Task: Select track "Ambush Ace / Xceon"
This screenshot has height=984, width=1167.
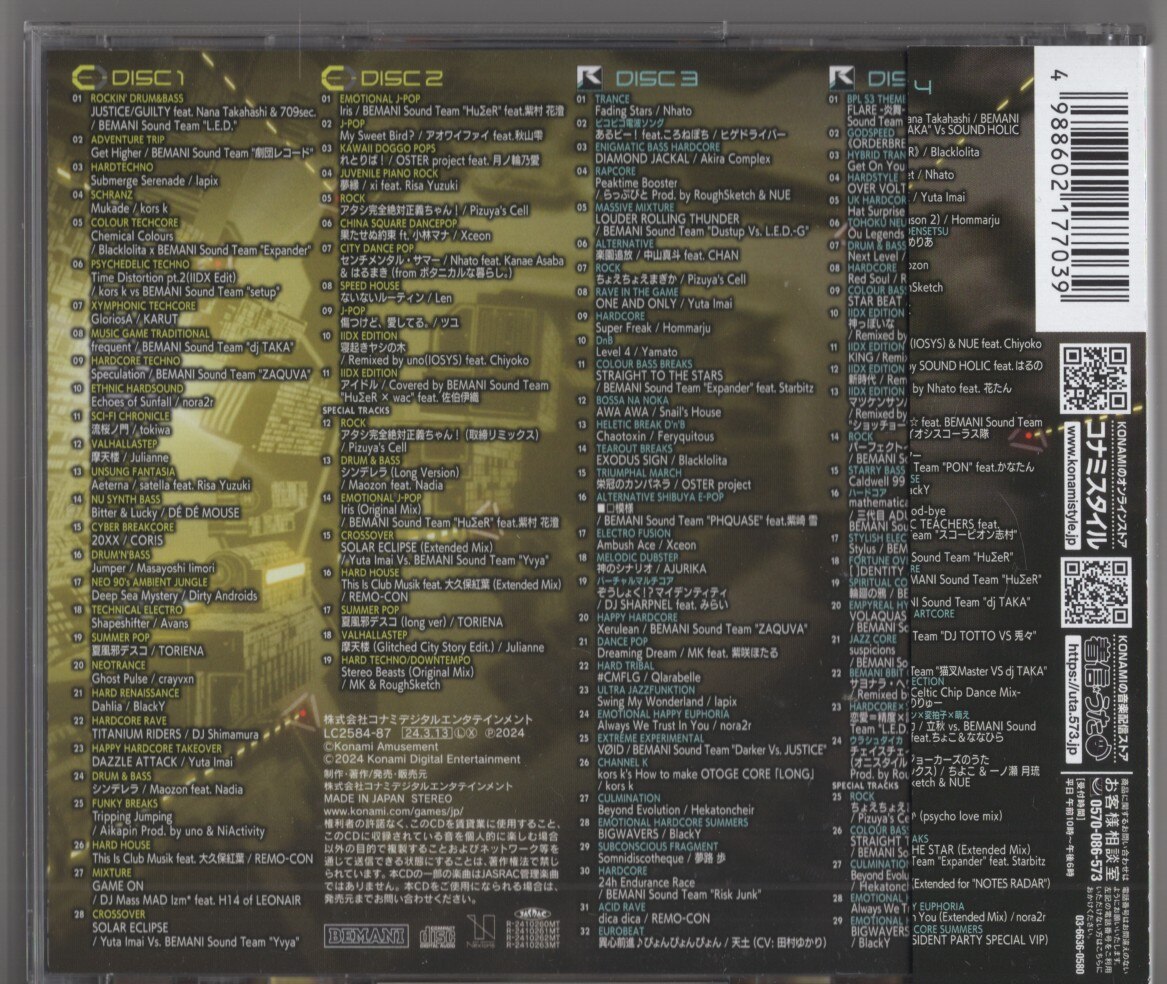Action: [x=646, y=546]
